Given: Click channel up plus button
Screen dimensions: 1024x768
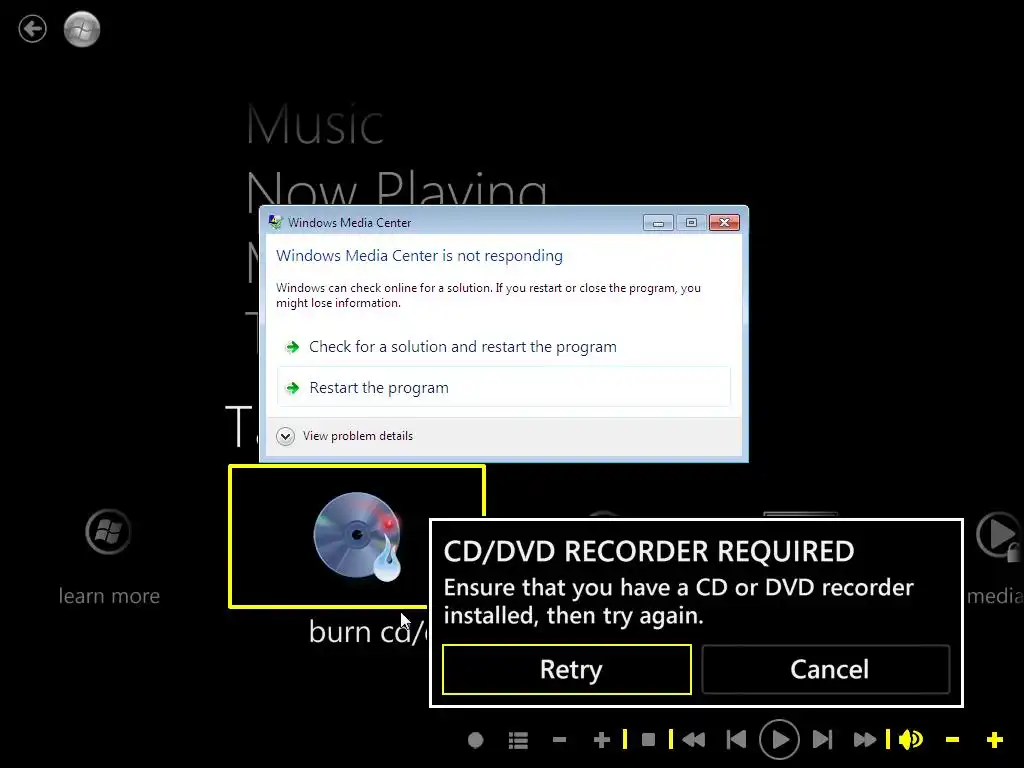Looking at the screenshot, I should [x=601, y=740].
